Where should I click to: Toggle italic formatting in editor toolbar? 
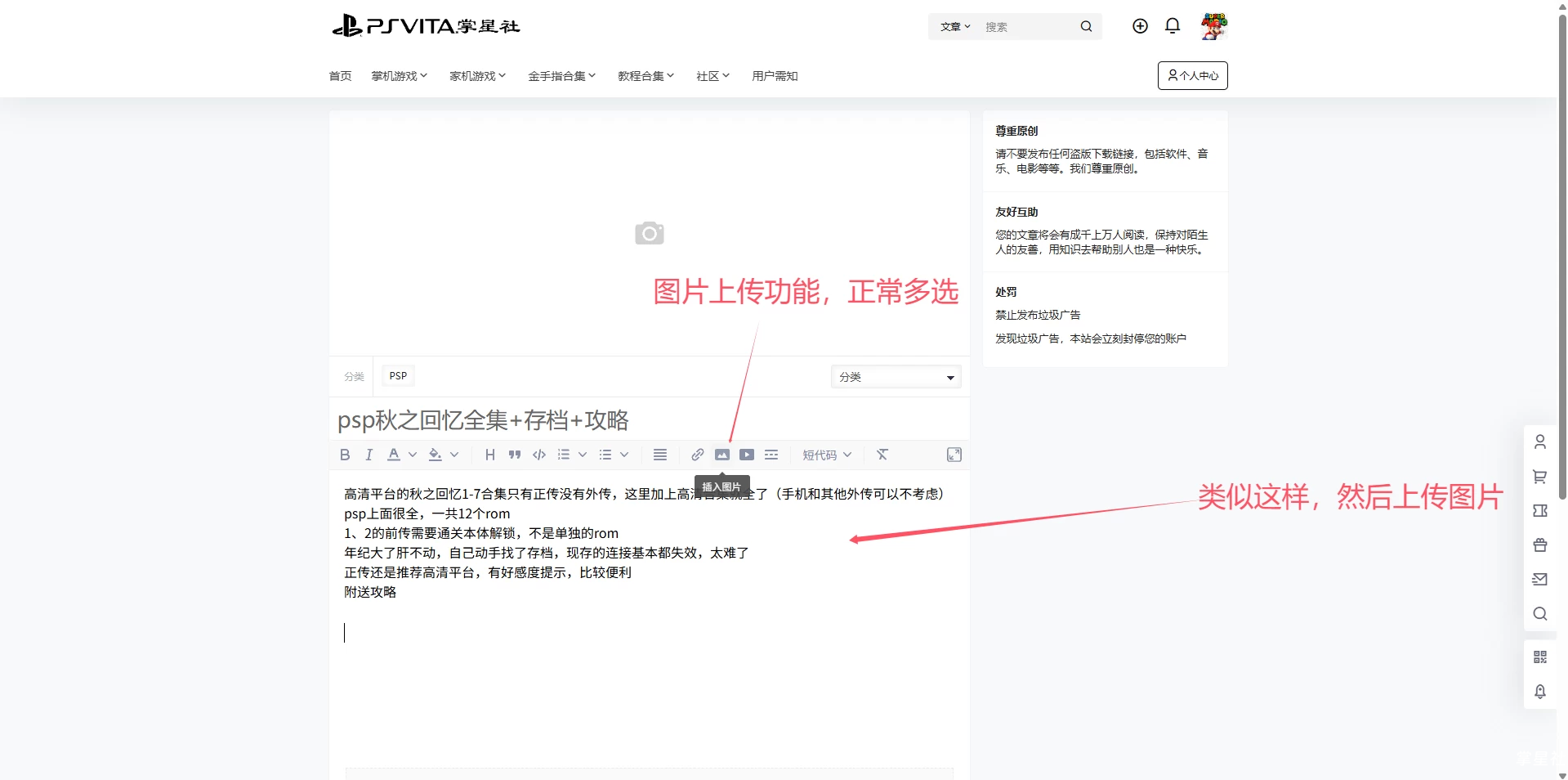click(369, 455)
